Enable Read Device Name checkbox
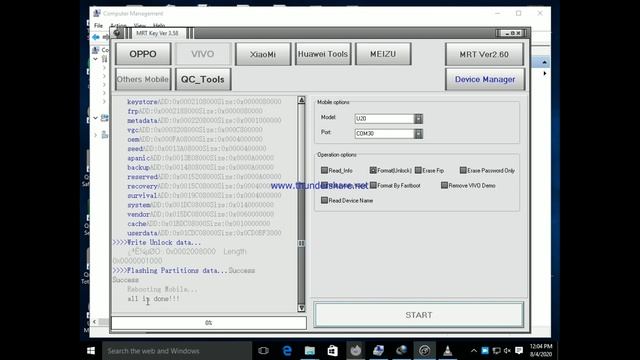 324,200
